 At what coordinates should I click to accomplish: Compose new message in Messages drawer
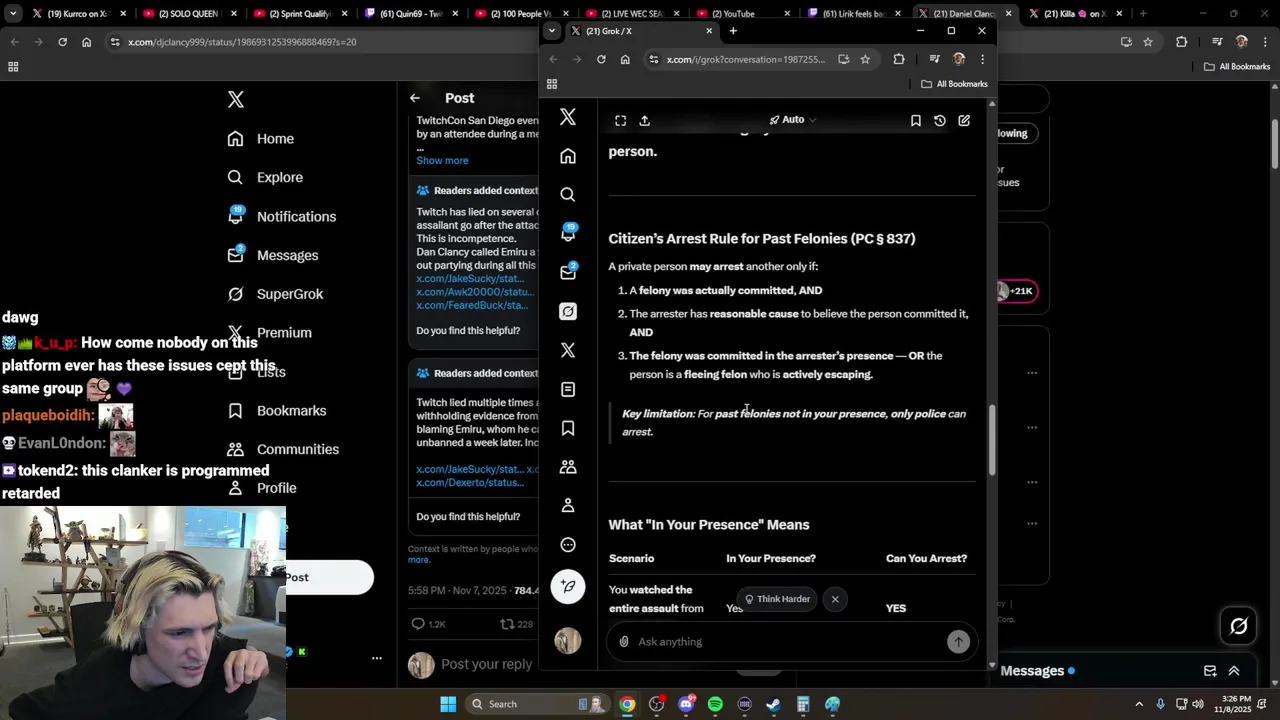(1210, 671)
